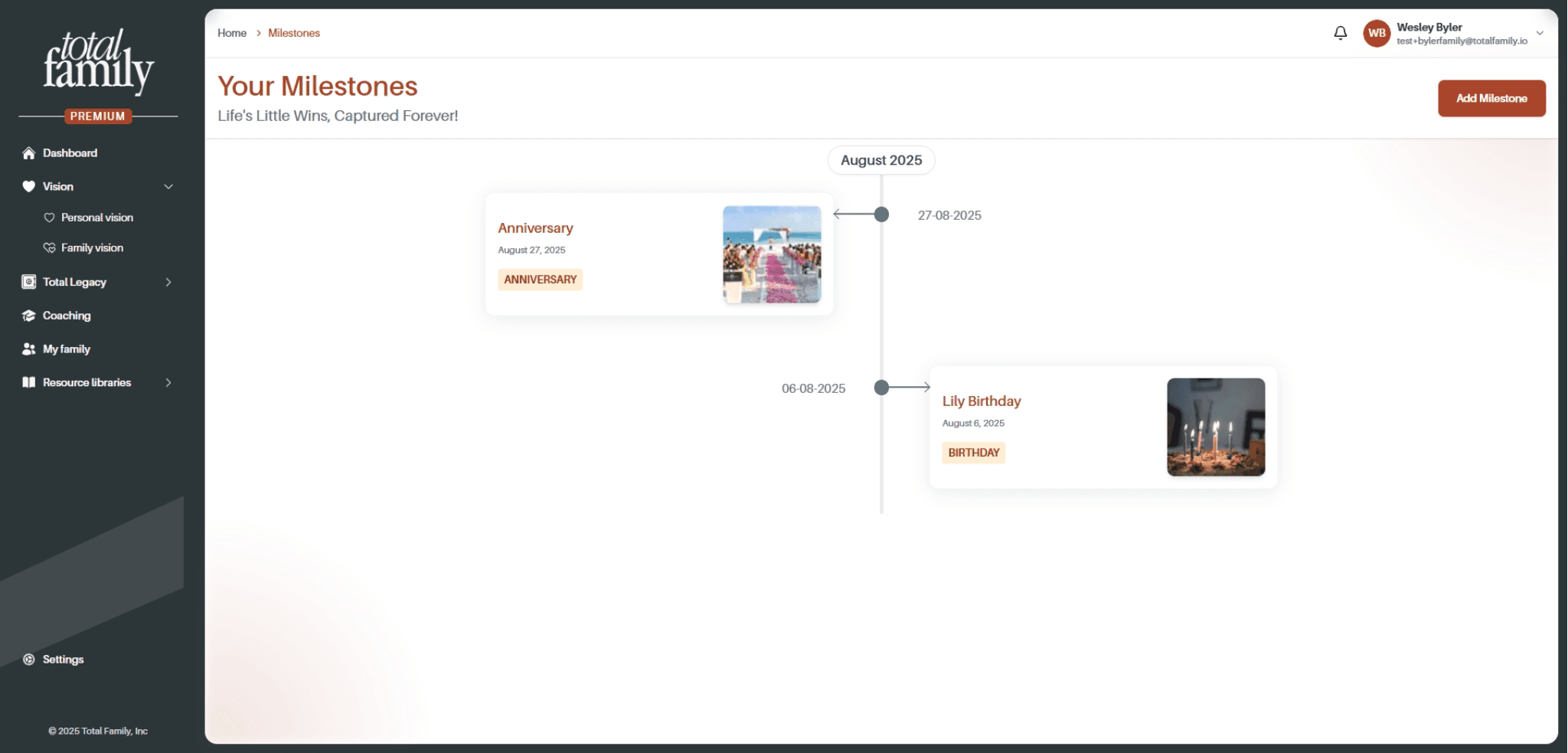Click the August 2025 month label
1568x753 pixels.
point(881,160)
